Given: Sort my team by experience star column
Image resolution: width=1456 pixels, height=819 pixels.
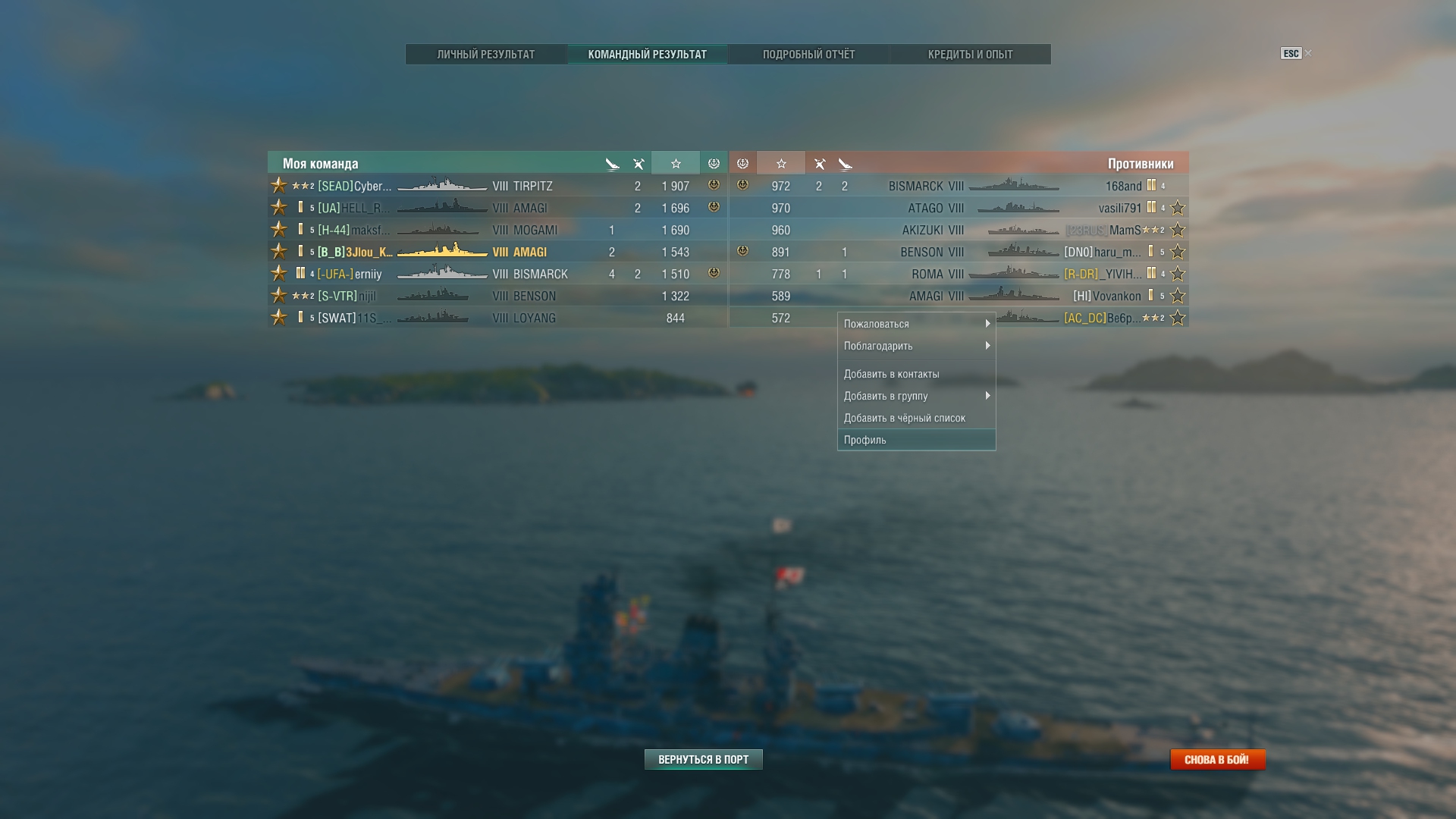Looking at the screenshot, I should tap(675, 163).
